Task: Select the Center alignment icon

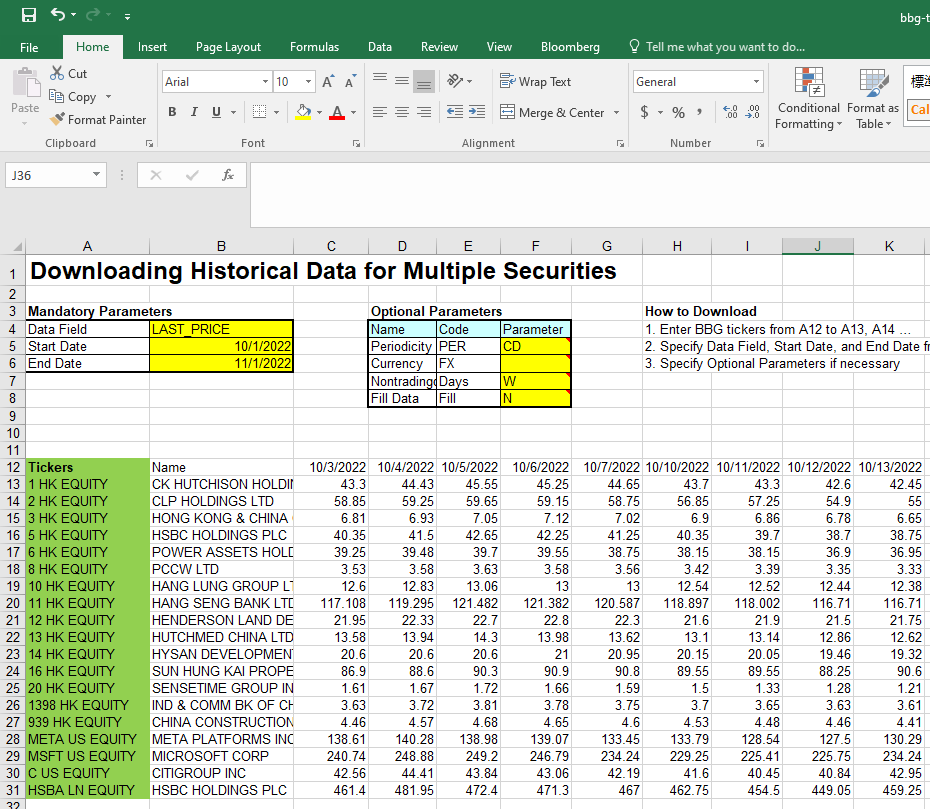Action: [x=401, y=111]
